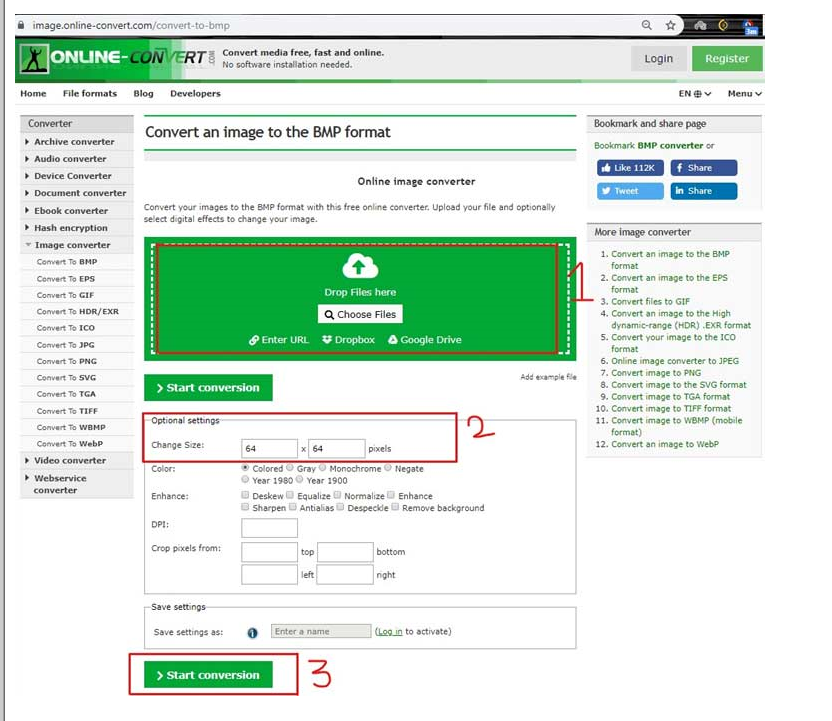
Task: Select the Negate radio button
Action: 388,468
